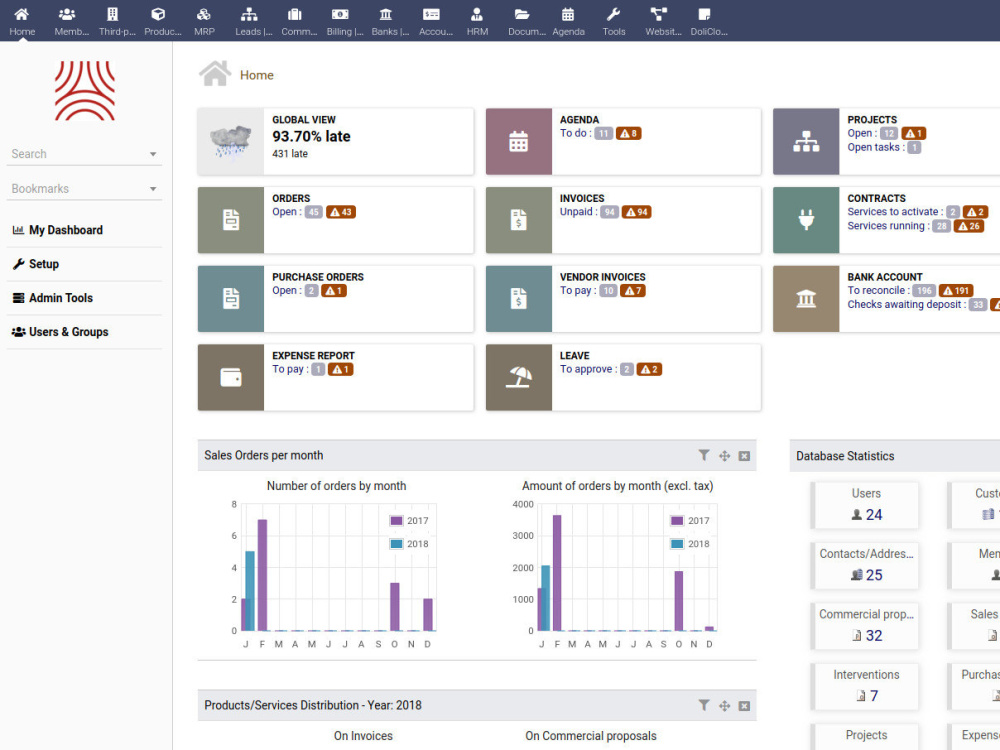
Task: Click the company logo in sidebar
Action: coord(84,91)
